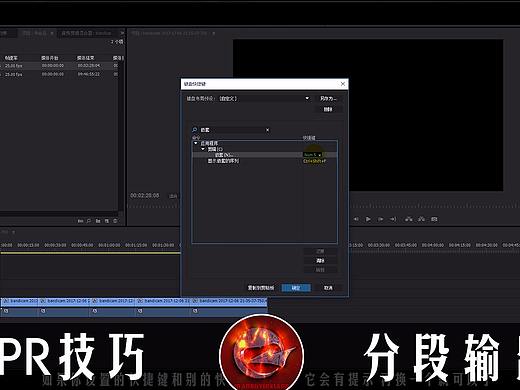The height and width of the screenshot is (390, 520).
Task: Click Play in the program monitor
Action: tap(368, 219)
